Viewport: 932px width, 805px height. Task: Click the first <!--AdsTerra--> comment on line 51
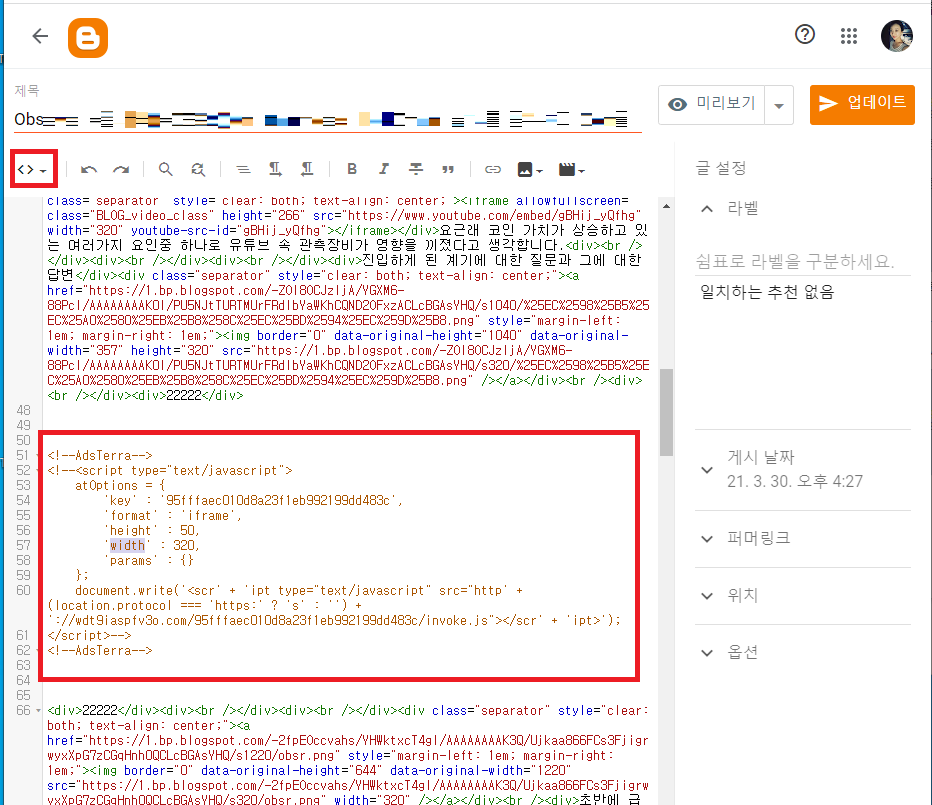[100, 455]
